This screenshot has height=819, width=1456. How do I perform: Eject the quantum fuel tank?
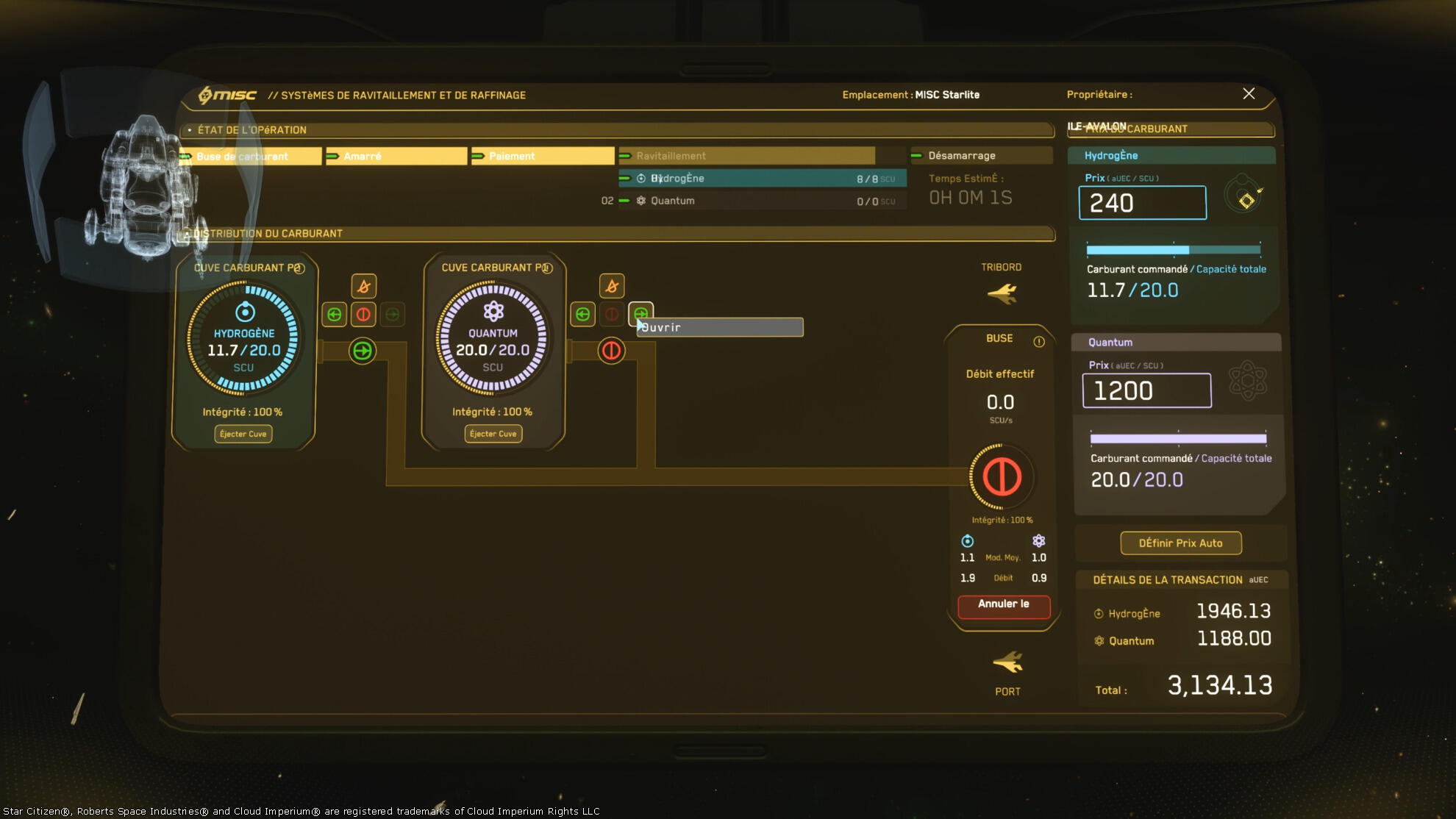click(493, 434)
